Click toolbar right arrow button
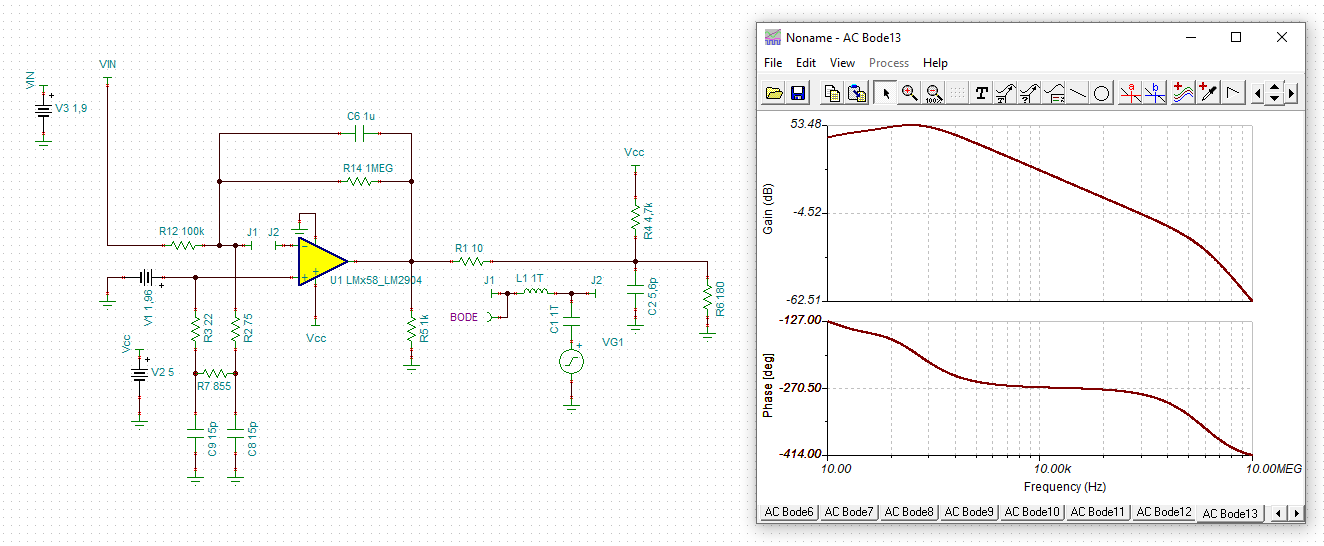This screenshot has width=1324, height=546. (1291, 93)
